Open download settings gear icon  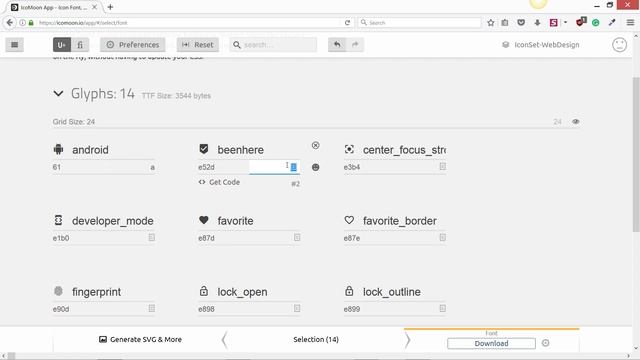point(545,343)
